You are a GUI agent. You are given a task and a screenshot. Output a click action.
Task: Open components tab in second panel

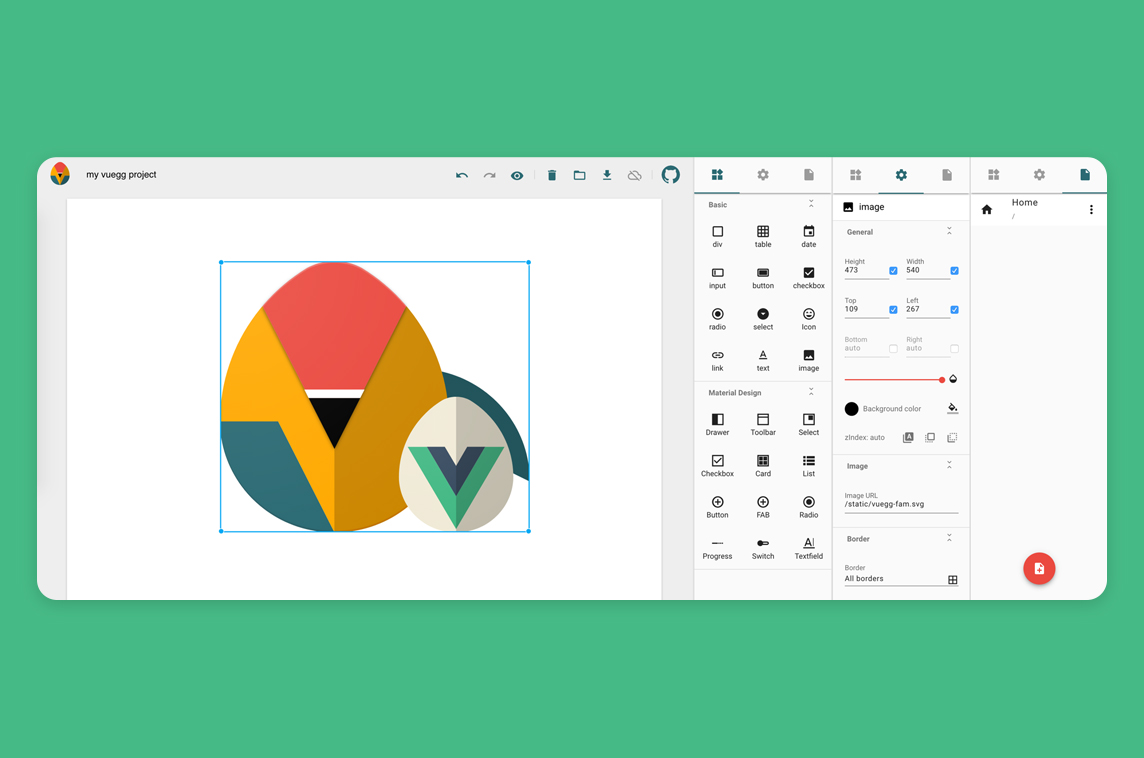pyautogui.click(x=856, y=174)
